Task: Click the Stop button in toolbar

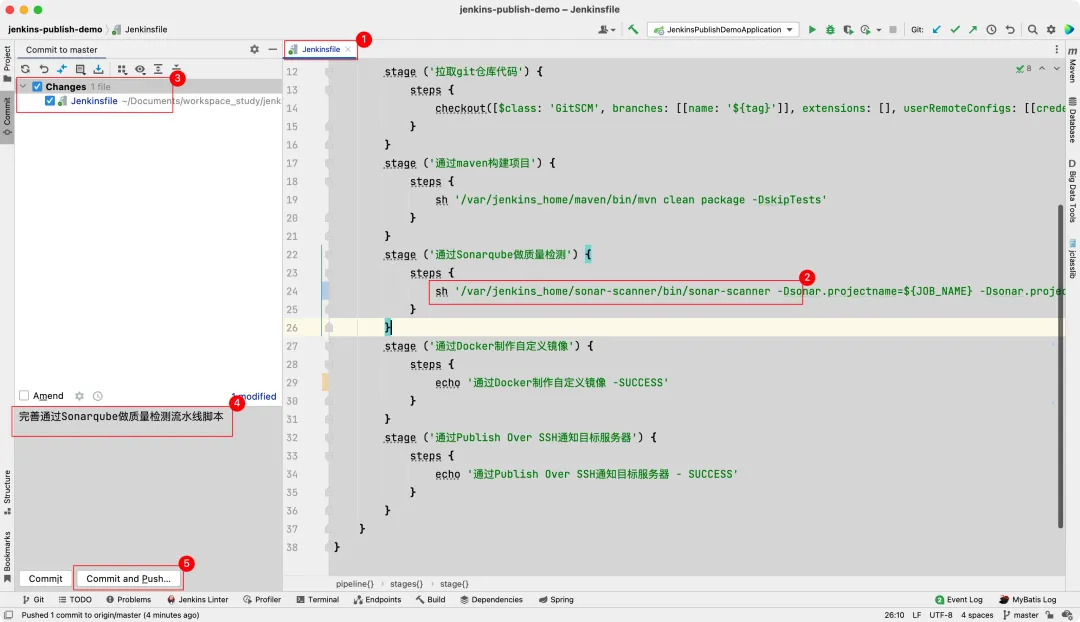Action: [893, 30]
